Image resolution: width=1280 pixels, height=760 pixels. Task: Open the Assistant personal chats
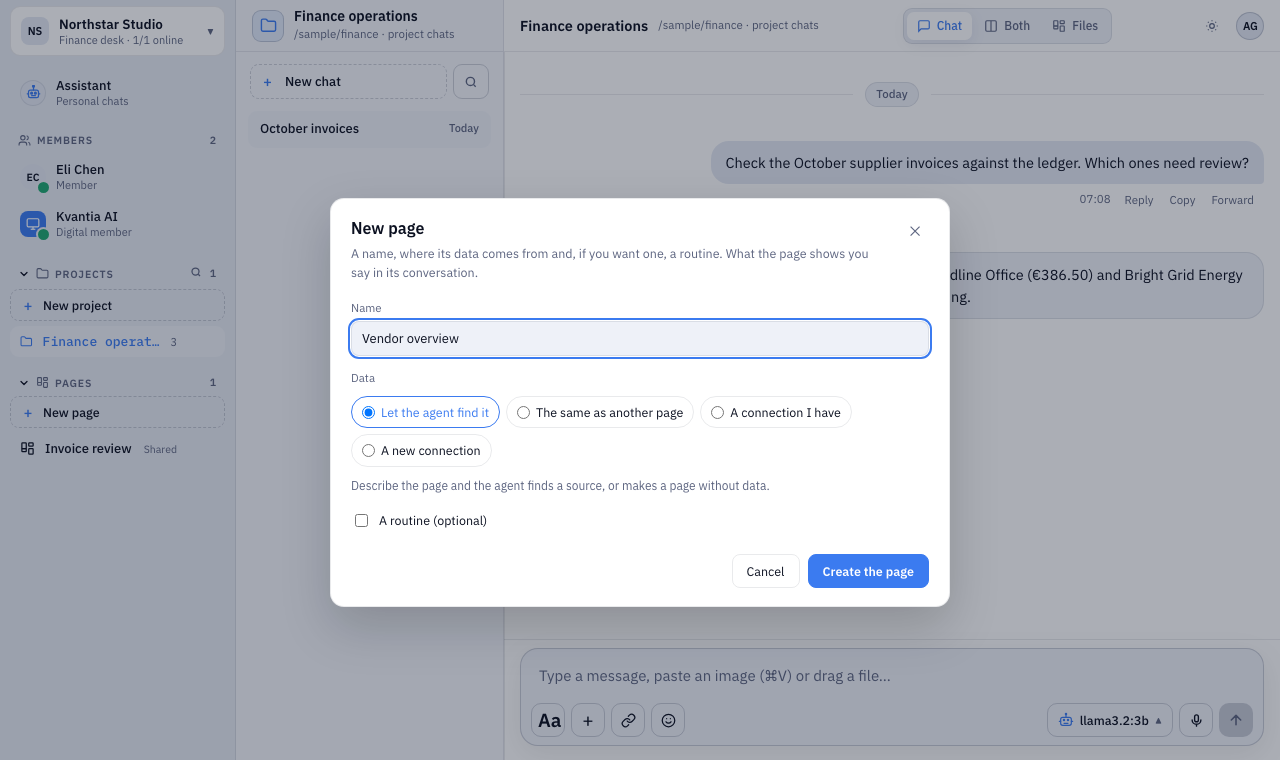117,93
